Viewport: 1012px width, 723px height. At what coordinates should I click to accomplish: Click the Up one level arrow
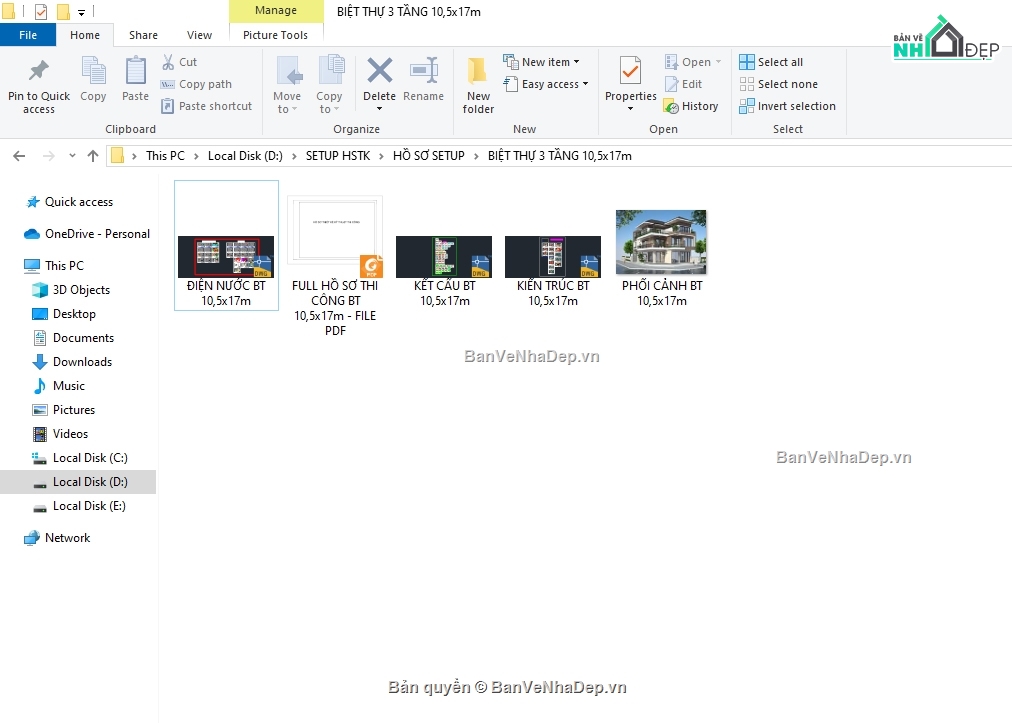click(x=93, y=156)
